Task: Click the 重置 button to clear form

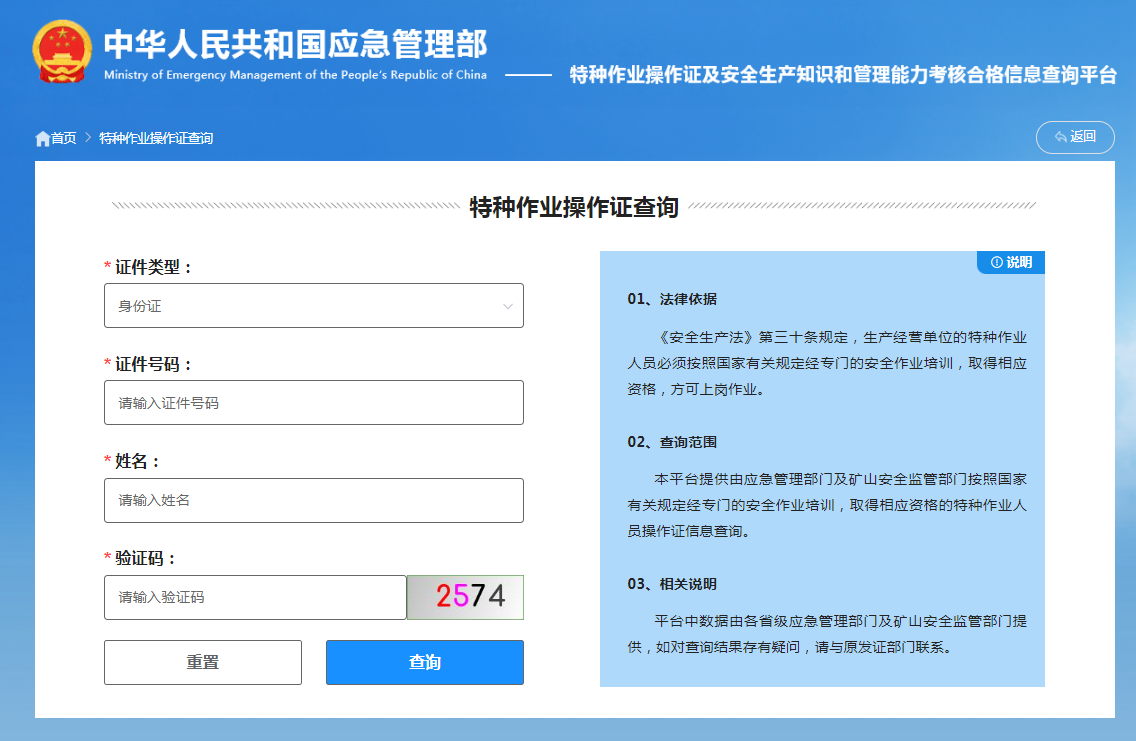Action: click(203, 662)
